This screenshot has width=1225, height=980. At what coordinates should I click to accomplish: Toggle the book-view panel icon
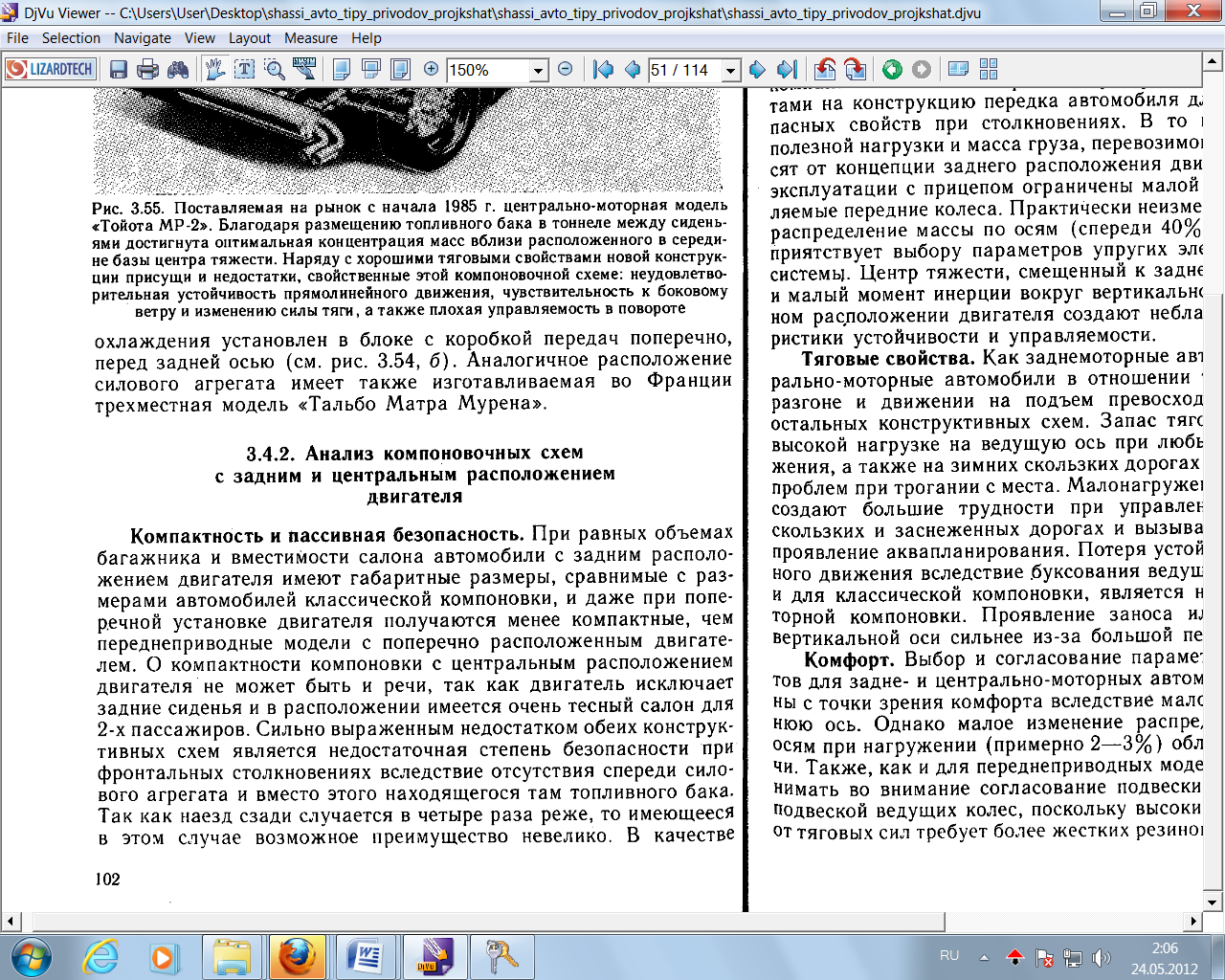click(x=958, y=69)
